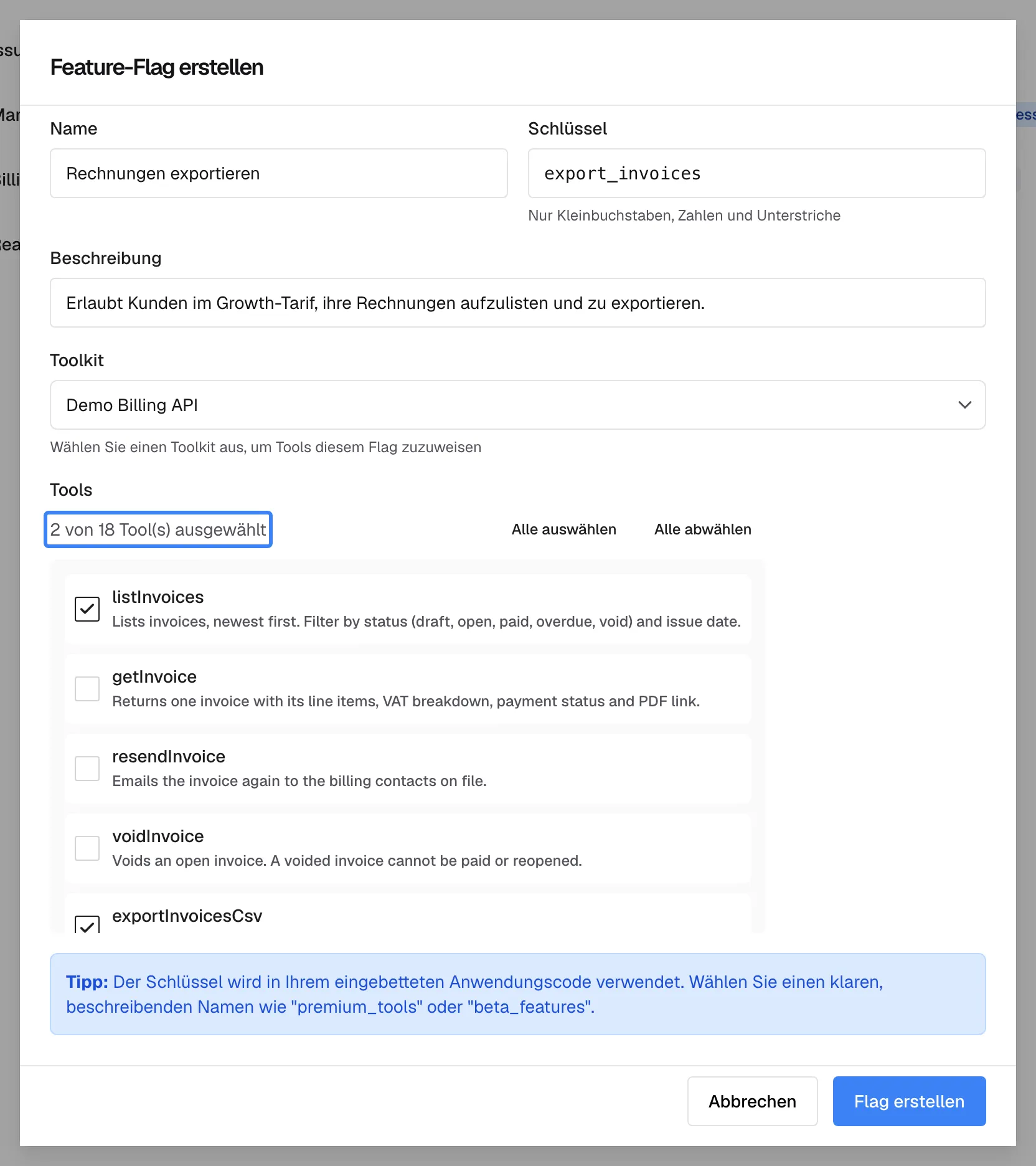
Task: Click the 'Feature-Flag erstellen' dialog title
Action: (157, 67)
